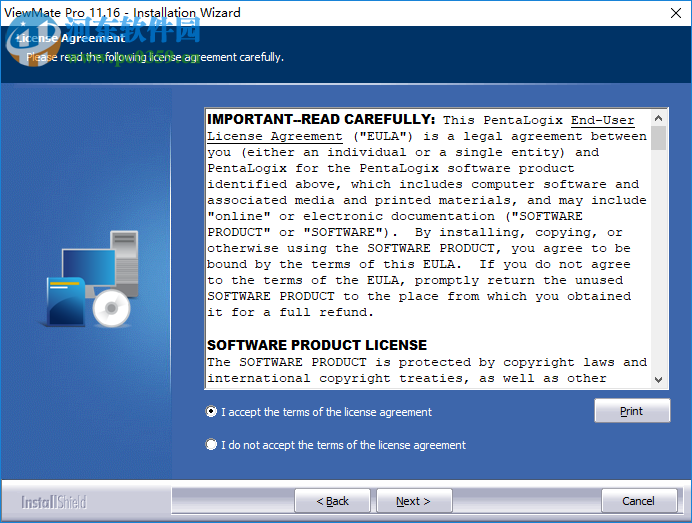The height and width of the screenshot is (523, 692).
Task: Click the license scrollbar down arrow
Action: [x=658, y=380]
